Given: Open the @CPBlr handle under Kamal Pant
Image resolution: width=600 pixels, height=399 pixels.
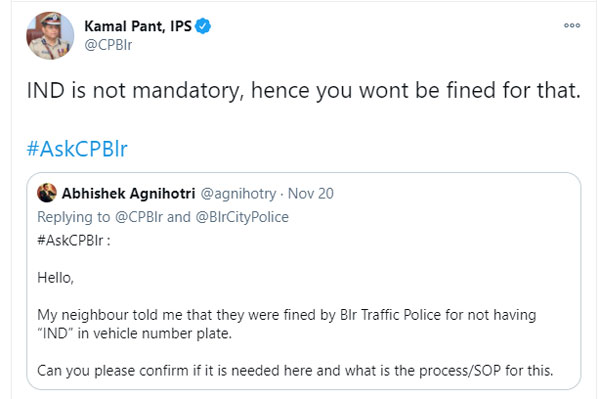Looking at the screenshot, I should click(x=108, y=45).
